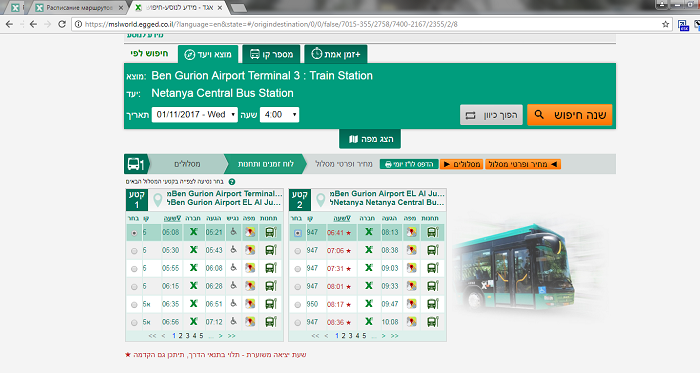Screen dimensions: 700x373
Task: Click the הצג מפה show map button
Action: [x=370, y=139]
